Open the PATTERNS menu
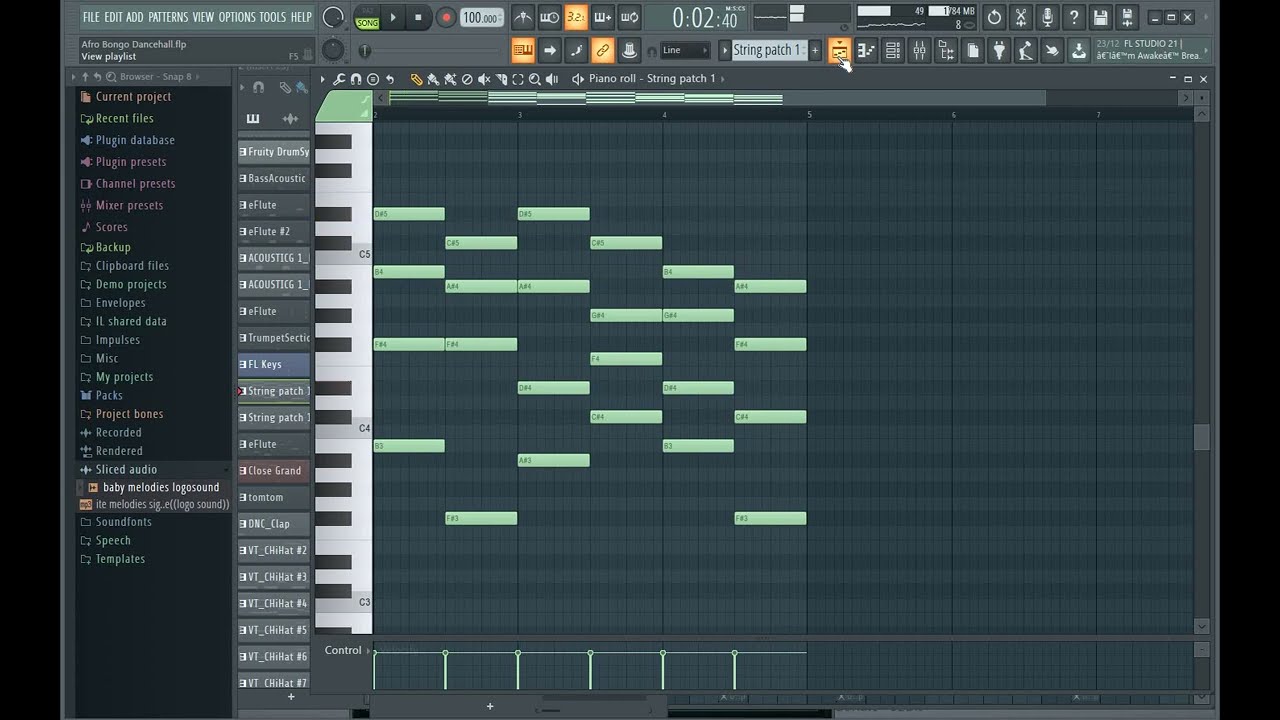This screenshot has height=720, width=1280. coord(168,17)
